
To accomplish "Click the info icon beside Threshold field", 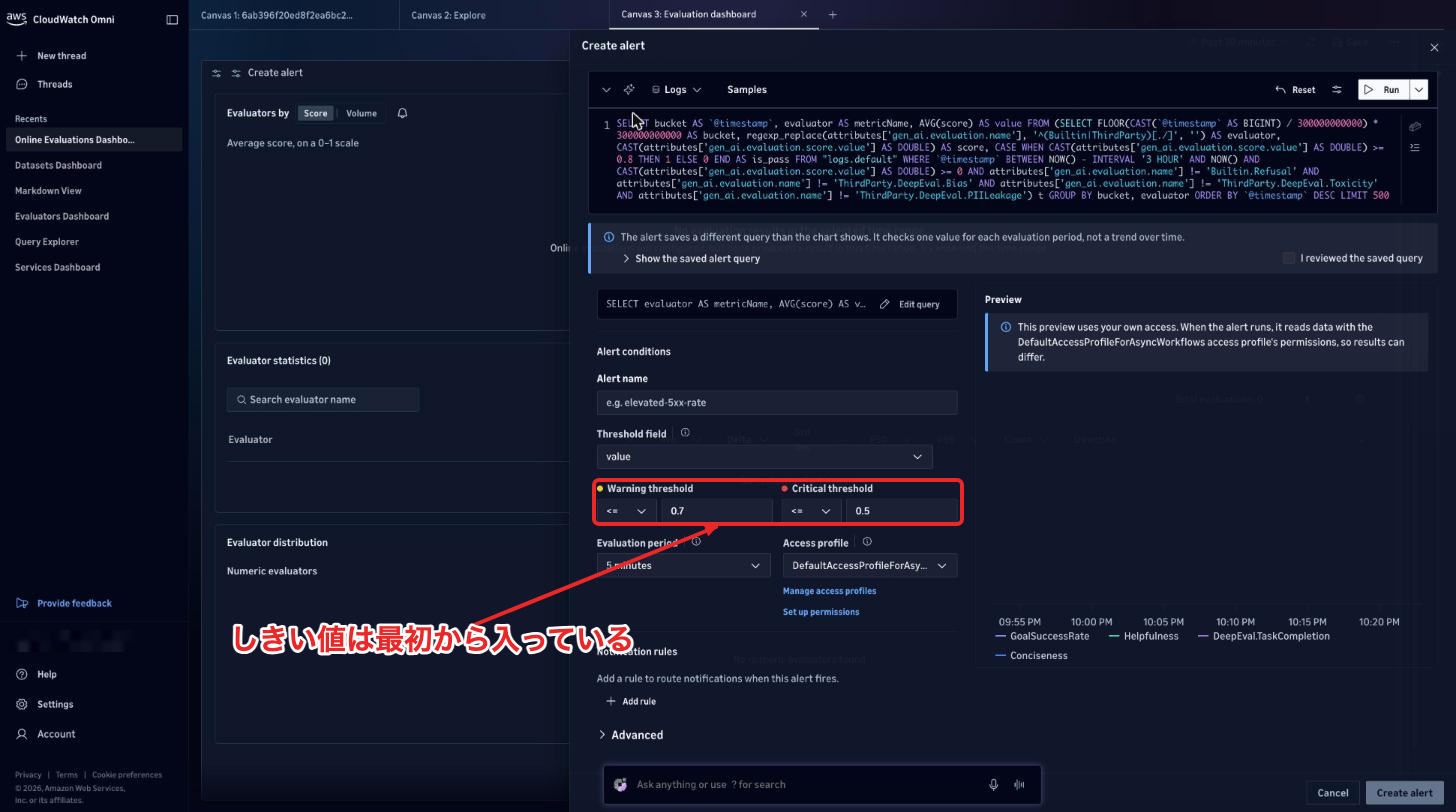I will [x=685, y=434].
